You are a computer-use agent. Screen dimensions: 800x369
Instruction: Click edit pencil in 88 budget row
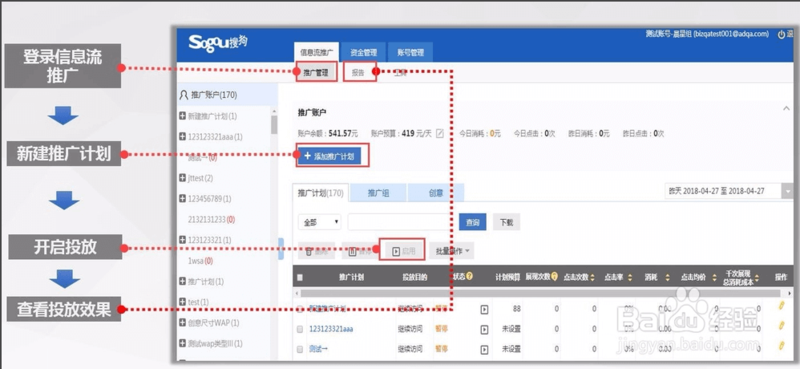point(781,305)
